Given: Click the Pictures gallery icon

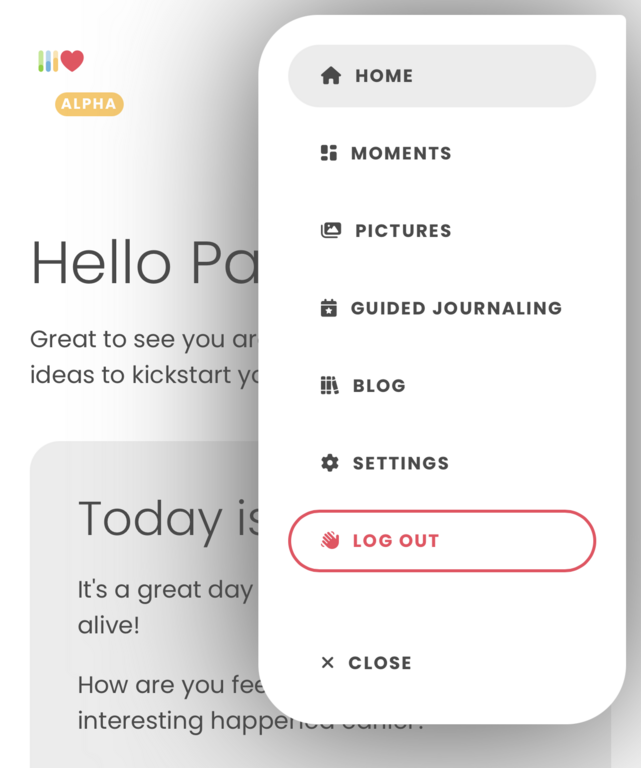Looking at the screenshot, I should 331,230.
